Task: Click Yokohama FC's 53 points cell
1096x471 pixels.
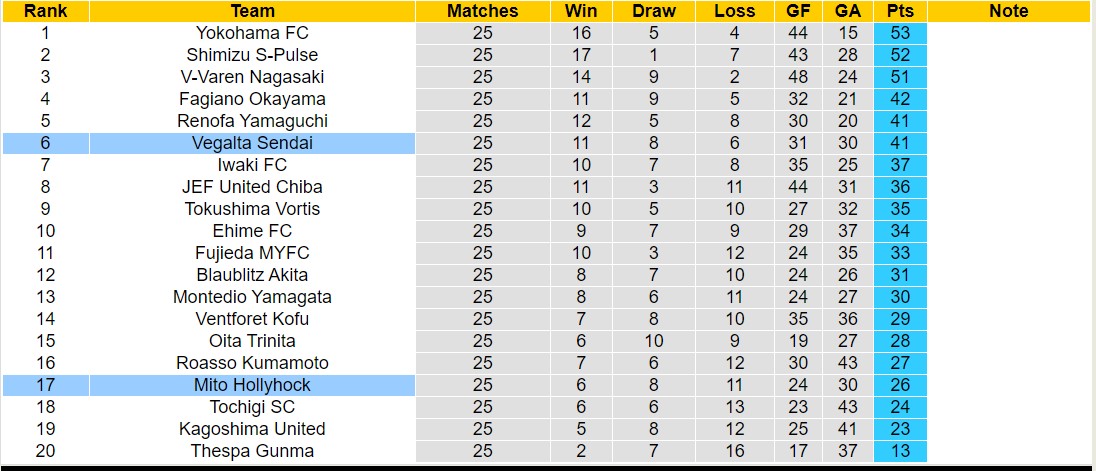Action: click(x=899, y=33)
